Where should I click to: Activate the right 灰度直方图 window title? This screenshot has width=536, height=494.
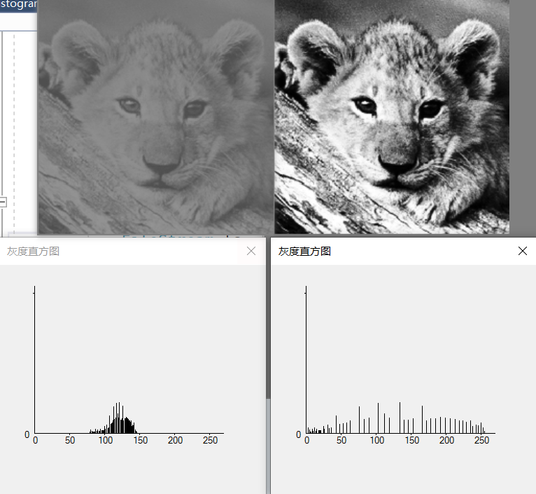pos(305,251)
